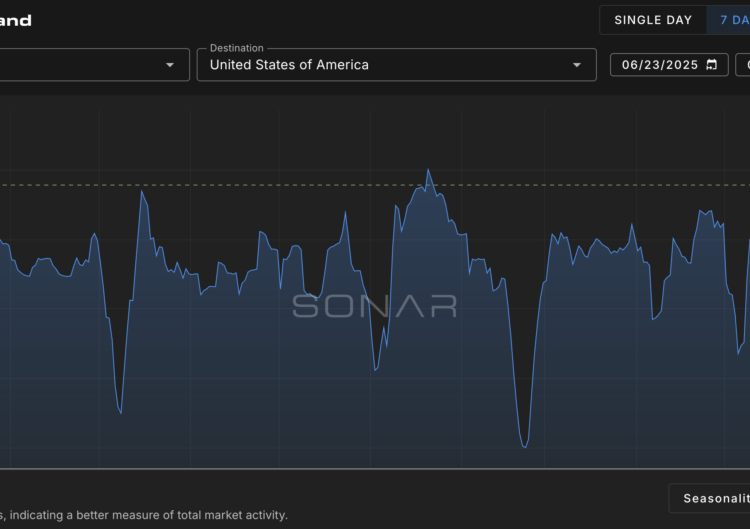Open the Destination dropdown arrow
The image size is (750, 529).
coord(577,65)
